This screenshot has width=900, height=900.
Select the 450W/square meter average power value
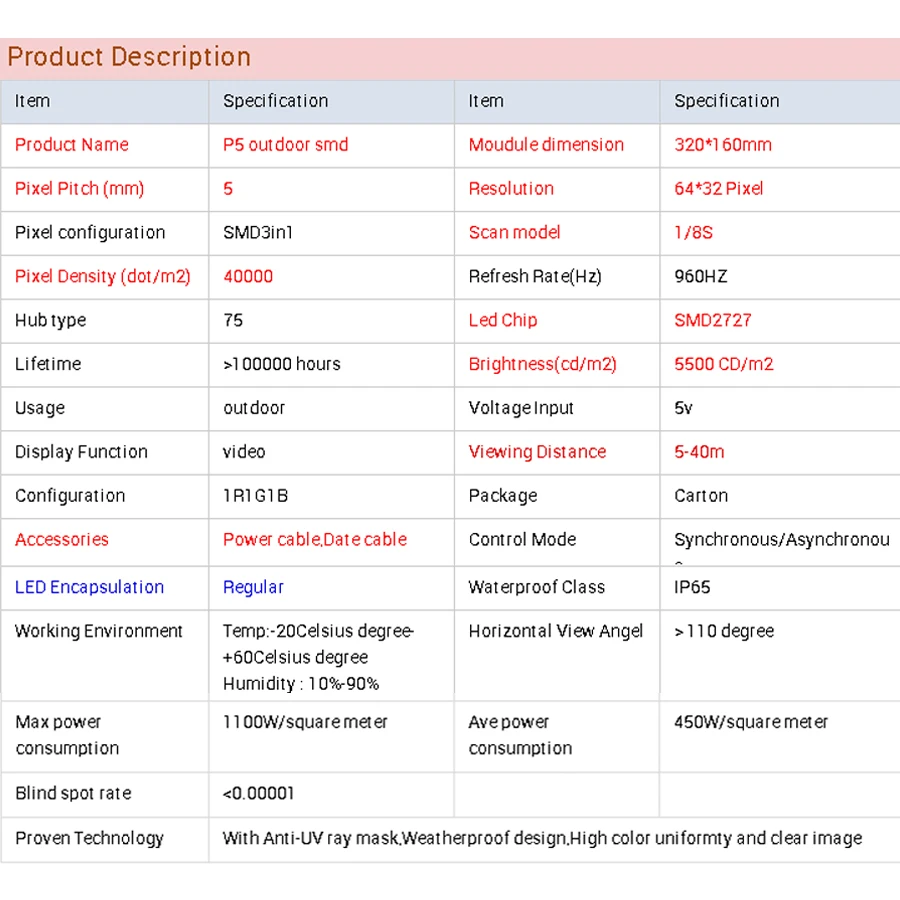click(751, 722)
